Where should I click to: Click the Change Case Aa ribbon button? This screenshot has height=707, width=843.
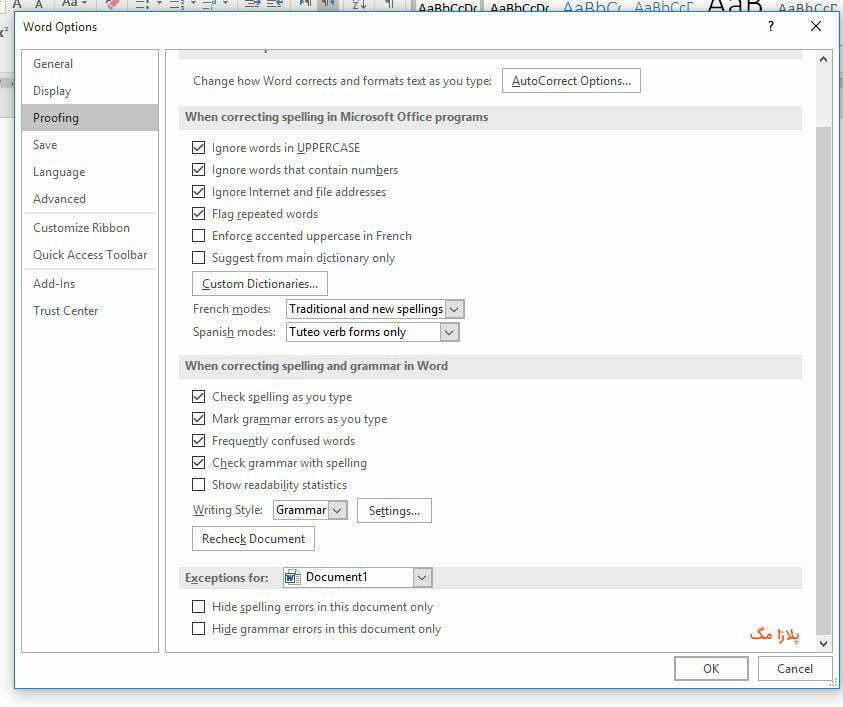(73, 4)
